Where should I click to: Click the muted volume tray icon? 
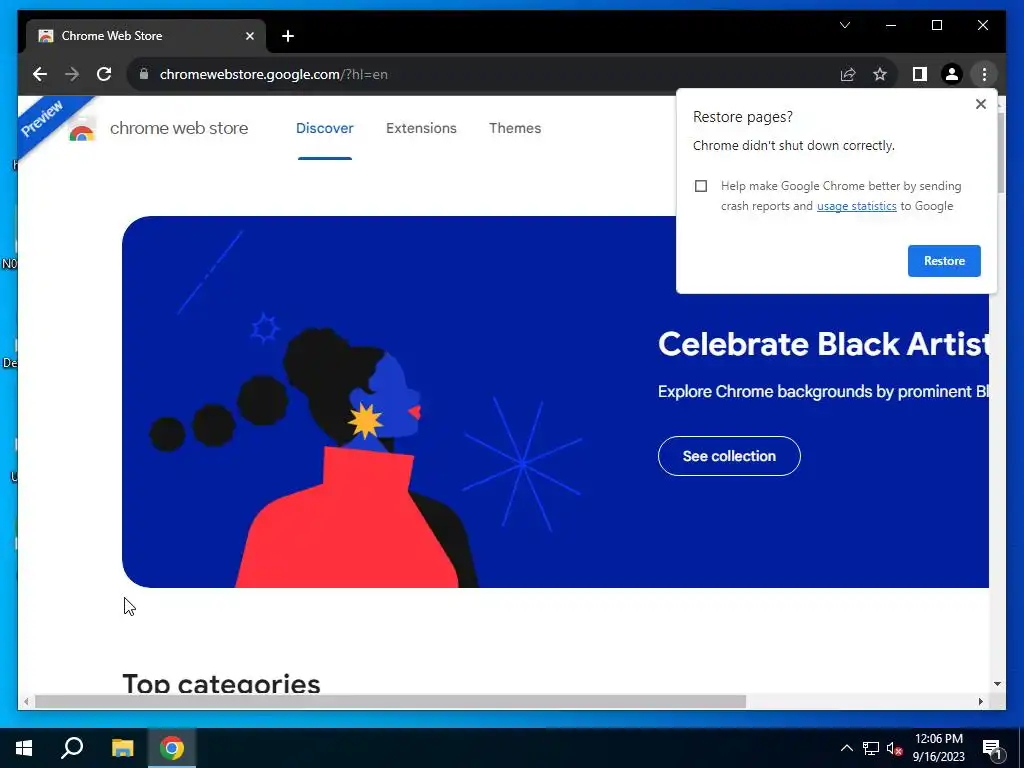(894, 748)
